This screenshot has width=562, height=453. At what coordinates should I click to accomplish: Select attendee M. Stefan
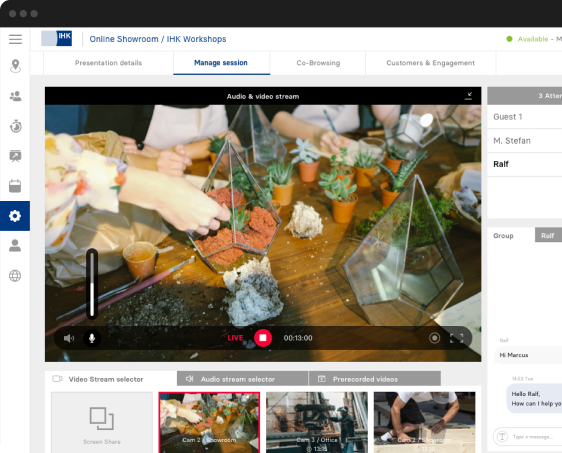point(525,140)
